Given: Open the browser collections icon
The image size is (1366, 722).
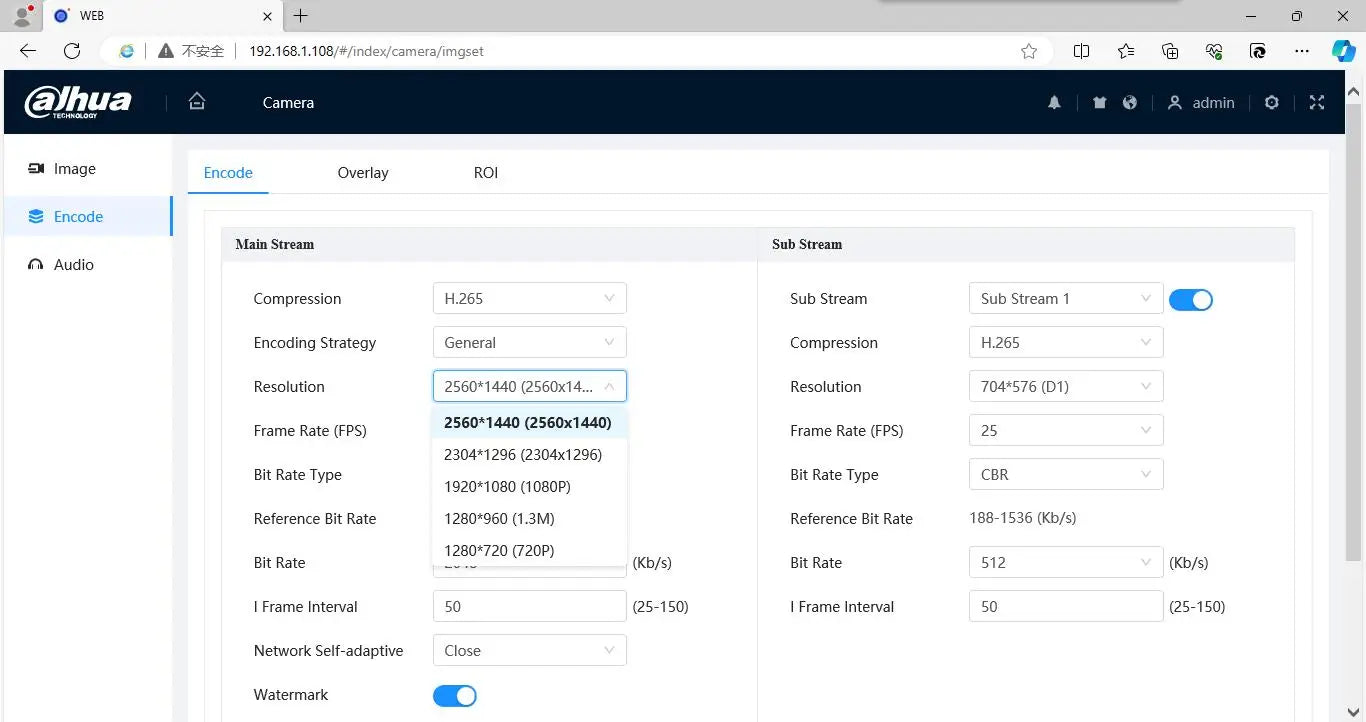Looking at the screenshot, I should [x=1170, y=51].
